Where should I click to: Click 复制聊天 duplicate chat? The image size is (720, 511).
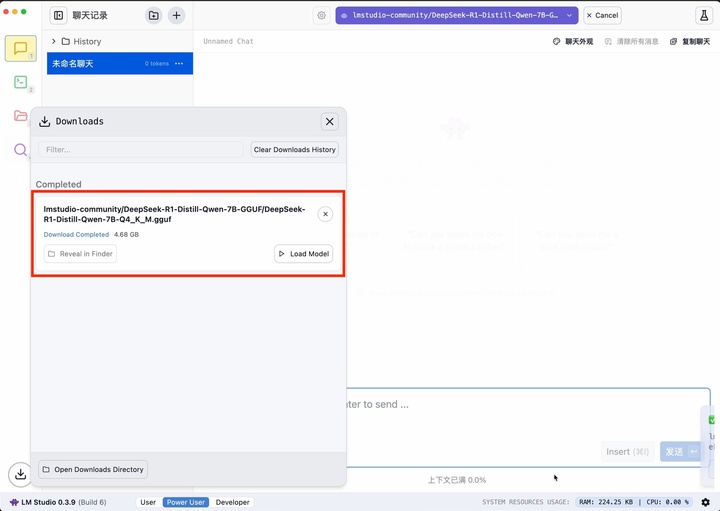pos(690,41)
